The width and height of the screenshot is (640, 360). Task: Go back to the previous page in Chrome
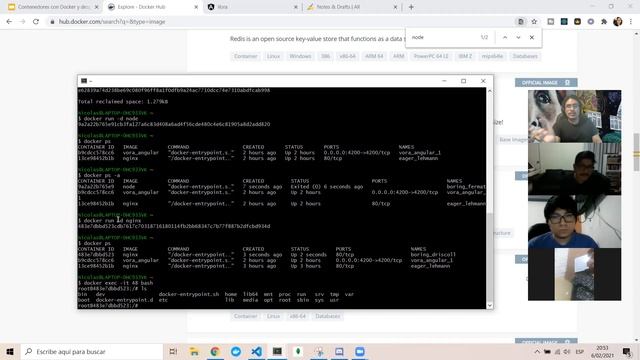(x=9, y=22)
